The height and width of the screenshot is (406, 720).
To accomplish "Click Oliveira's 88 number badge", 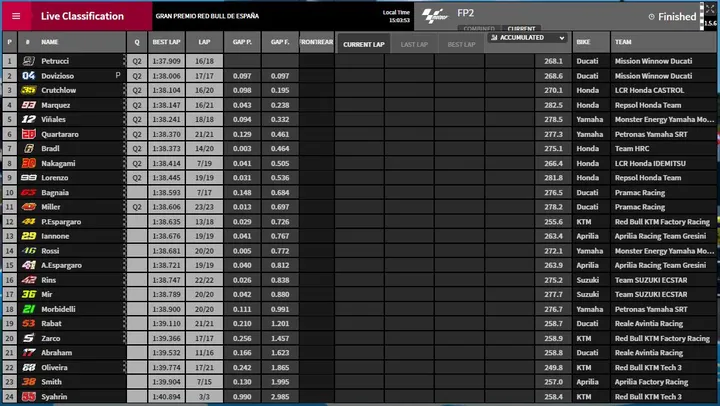I will [28, 367].
